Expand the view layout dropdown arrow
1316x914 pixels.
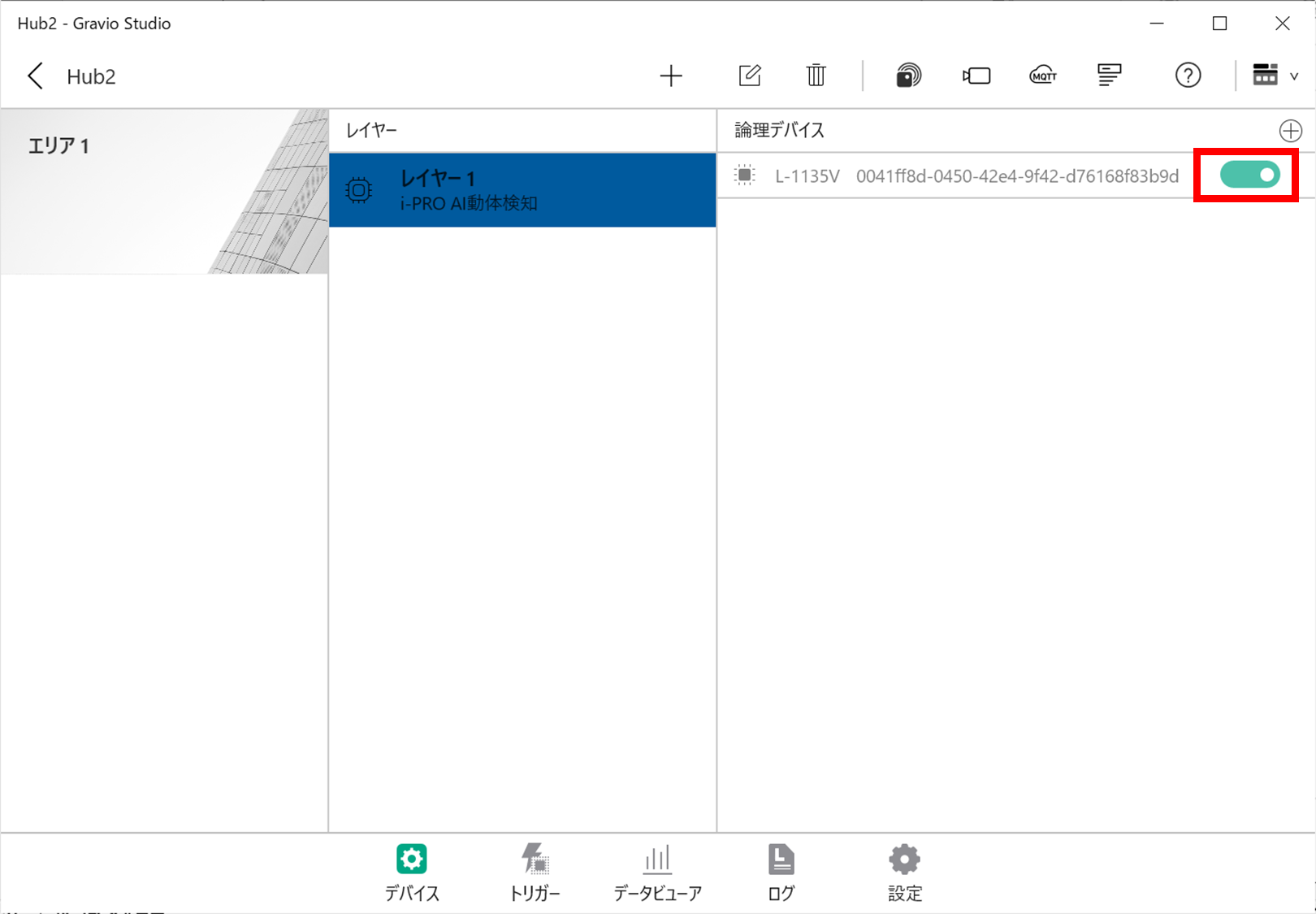pos(1294,76)
